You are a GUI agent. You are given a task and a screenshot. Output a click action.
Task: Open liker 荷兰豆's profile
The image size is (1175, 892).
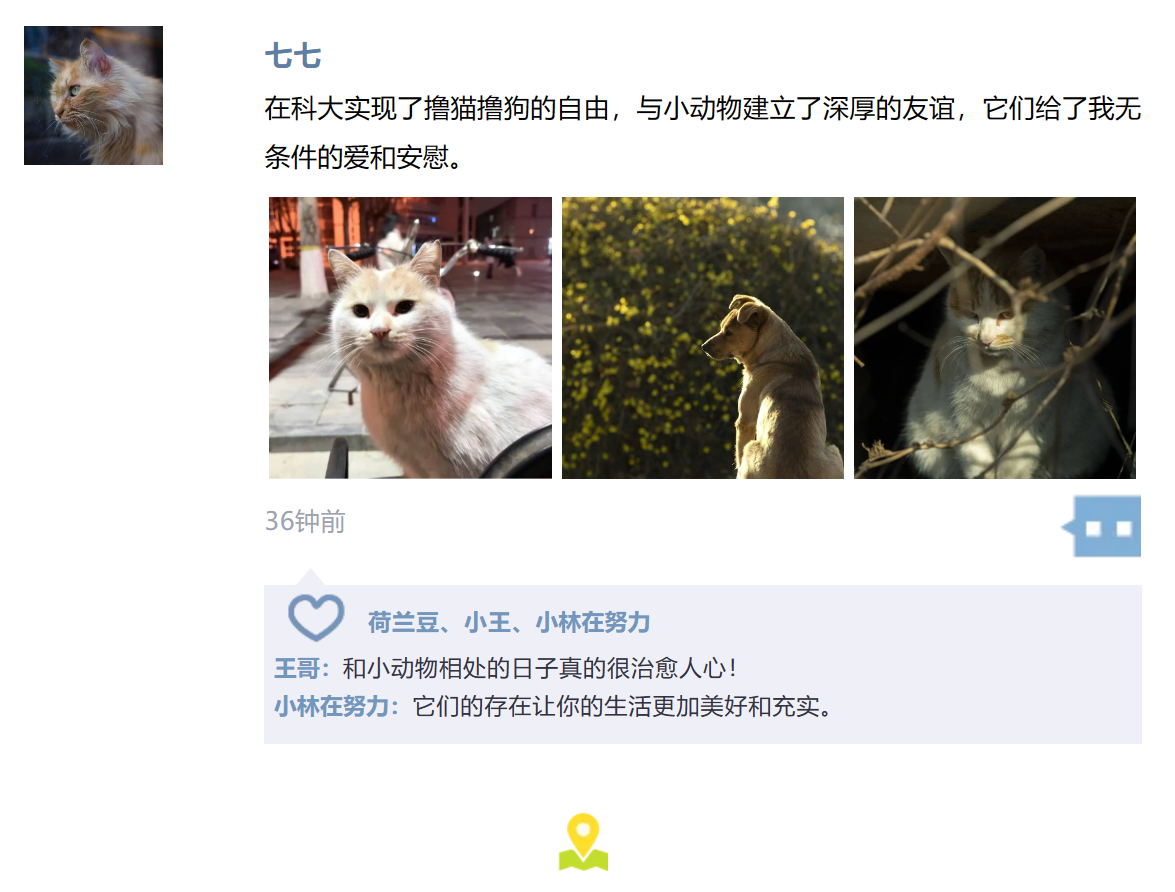(x=403, y=622)
